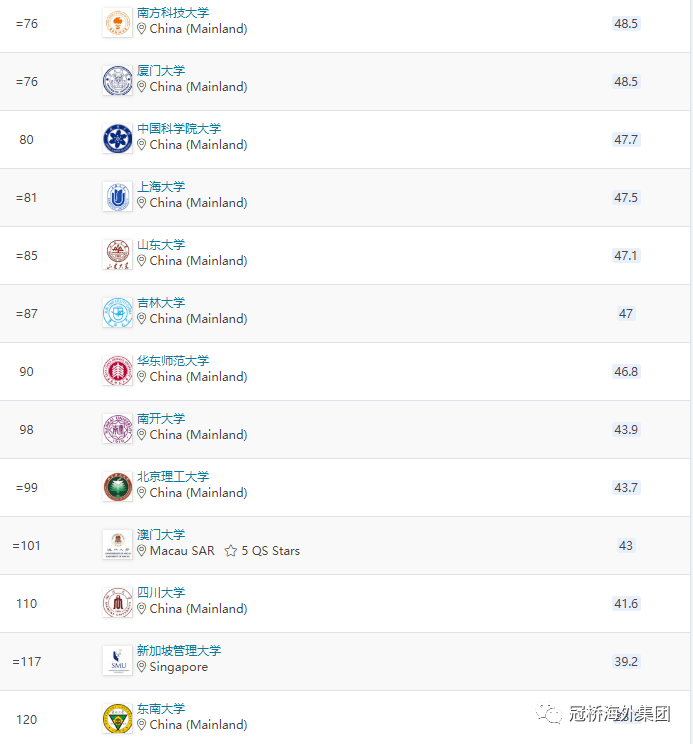Click the 华东师范大学 red emblem icon

(x=118, y=371)
